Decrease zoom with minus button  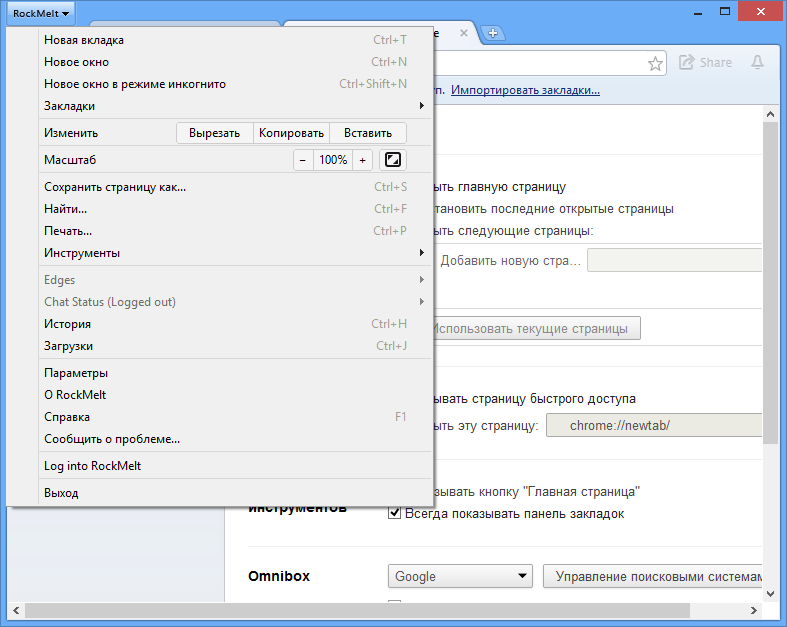tap(303, 160)
